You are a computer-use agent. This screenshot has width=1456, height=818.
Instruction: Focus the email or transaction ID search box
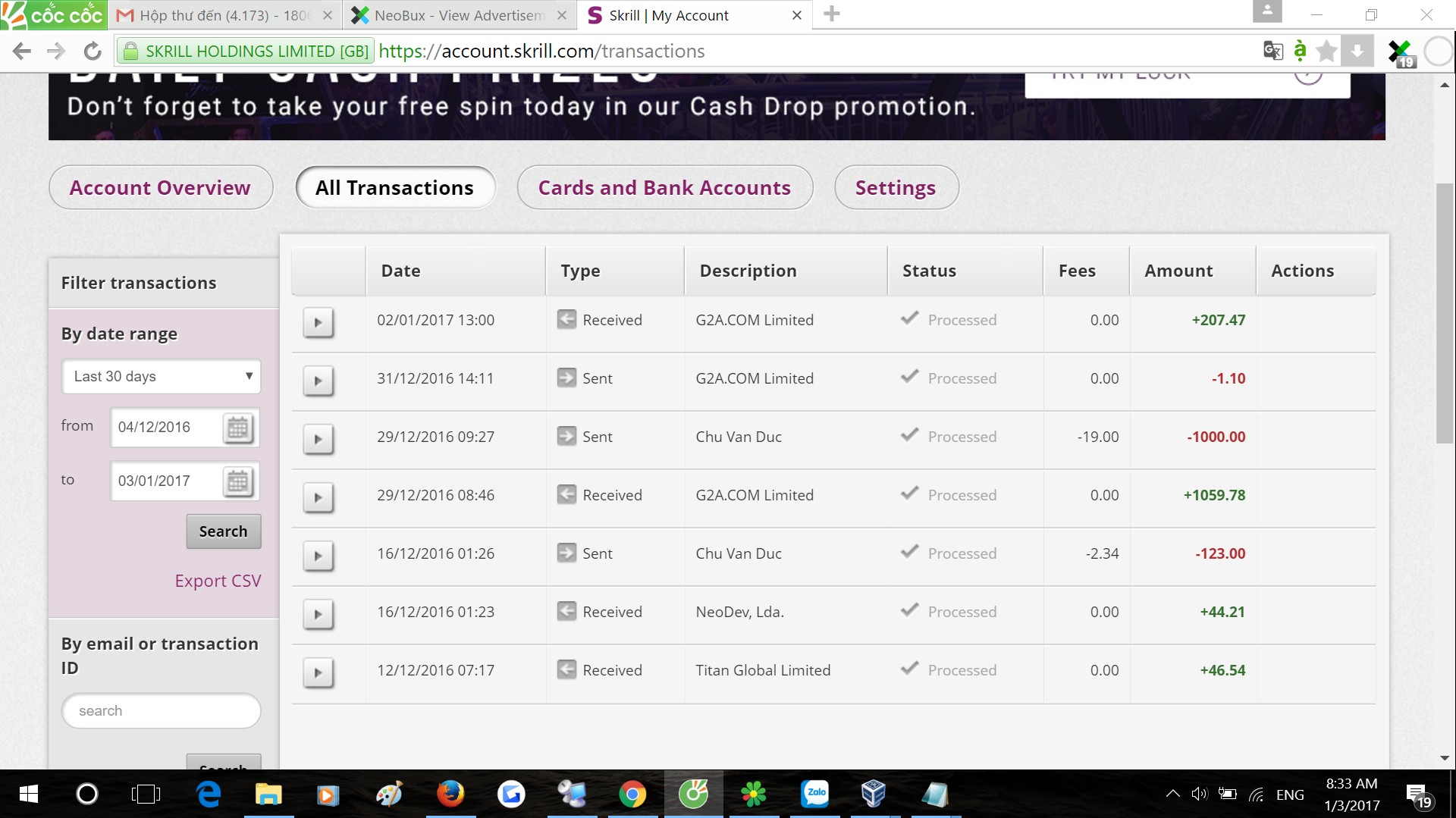coord(162,711)
